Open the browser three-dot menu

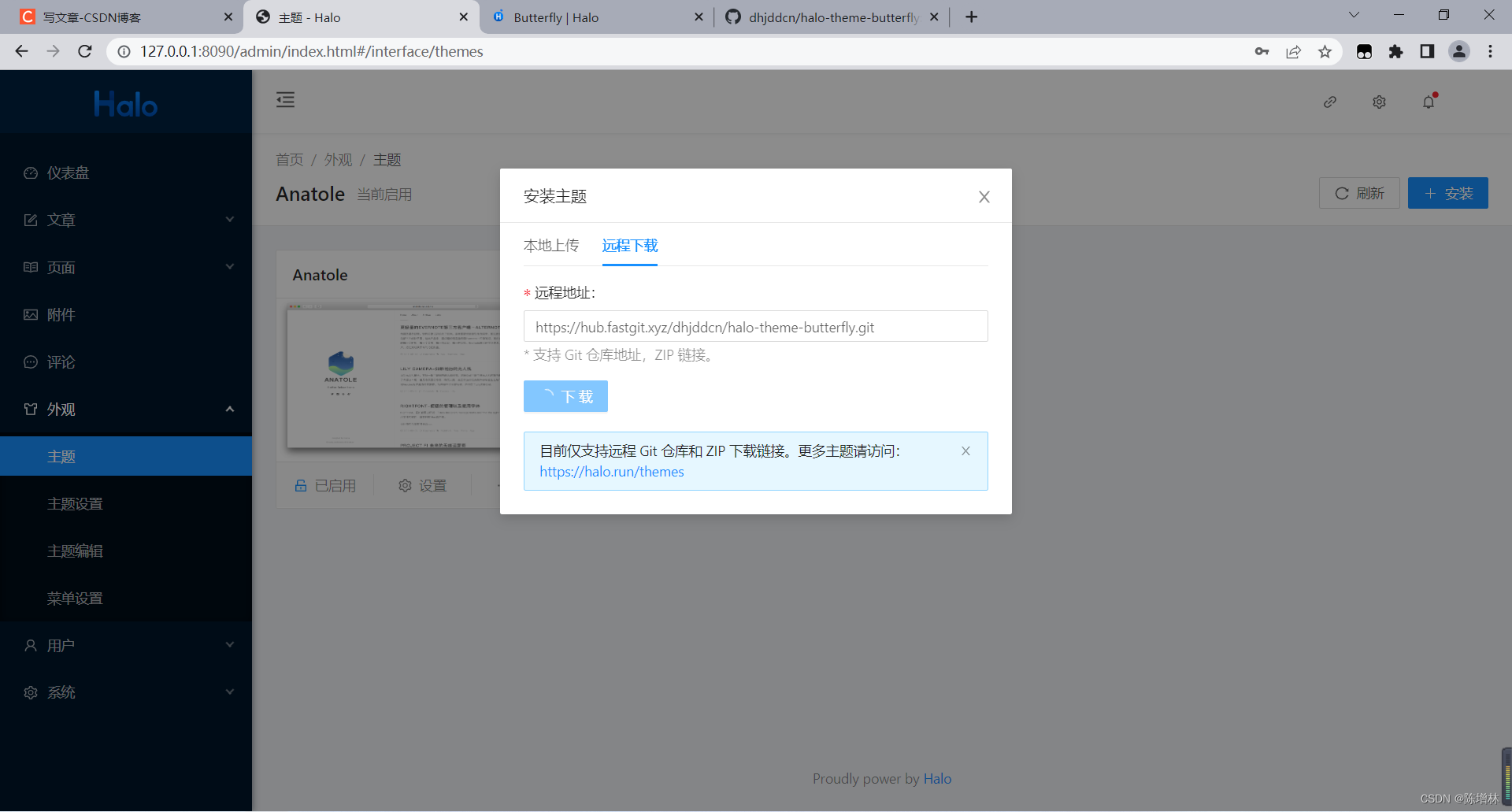click(x=1490, y=51)
